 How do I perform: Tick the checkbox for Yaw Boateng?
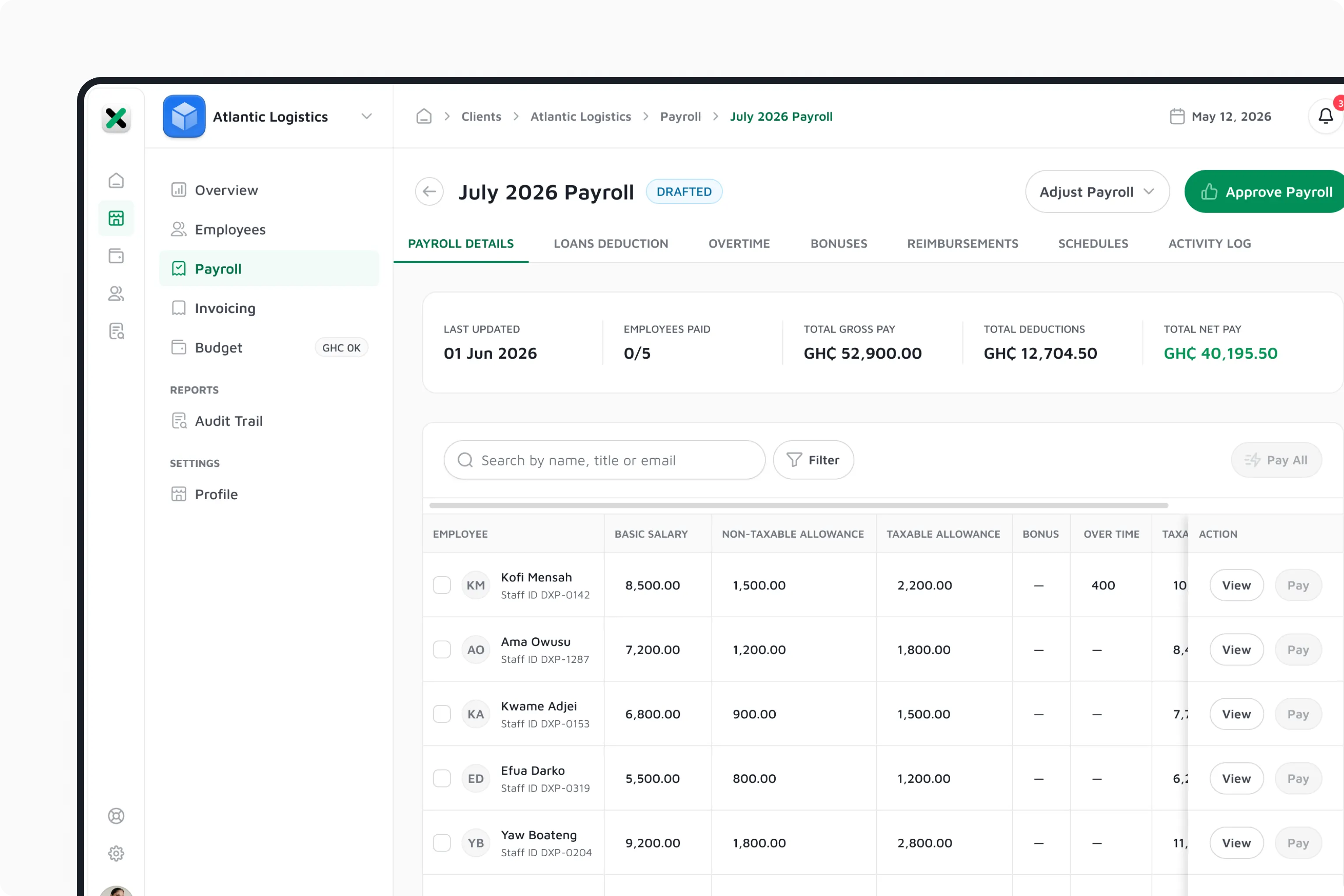pos(442,843)
